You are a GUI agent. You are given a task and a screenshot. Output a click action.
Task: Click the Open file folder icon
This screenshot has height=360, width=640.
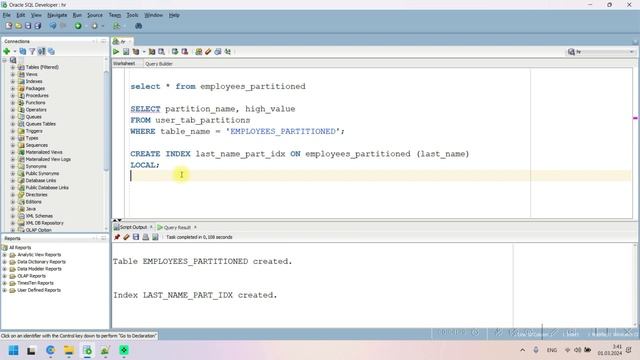tap(18, 26)
